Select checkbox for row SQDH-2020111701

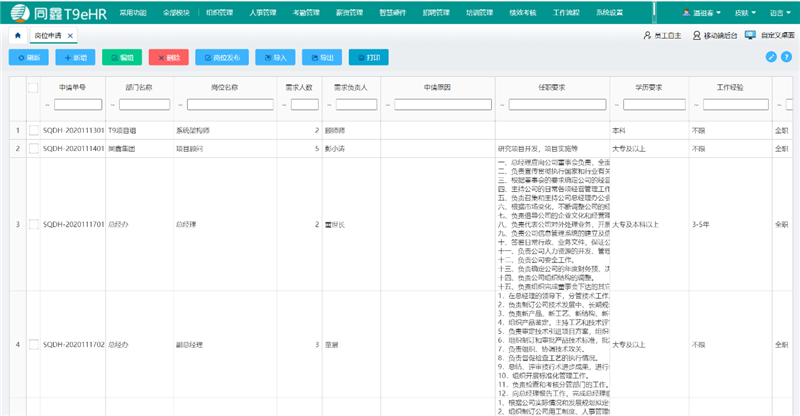33,224
